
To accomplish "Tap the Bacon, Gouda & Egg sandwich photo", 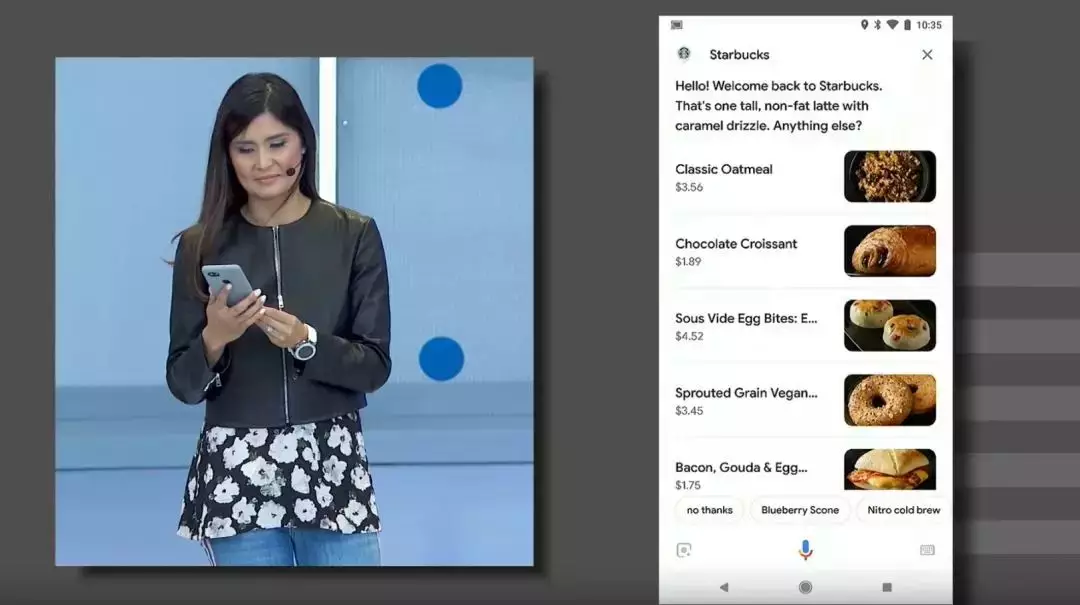I will [x=890, y=469].
